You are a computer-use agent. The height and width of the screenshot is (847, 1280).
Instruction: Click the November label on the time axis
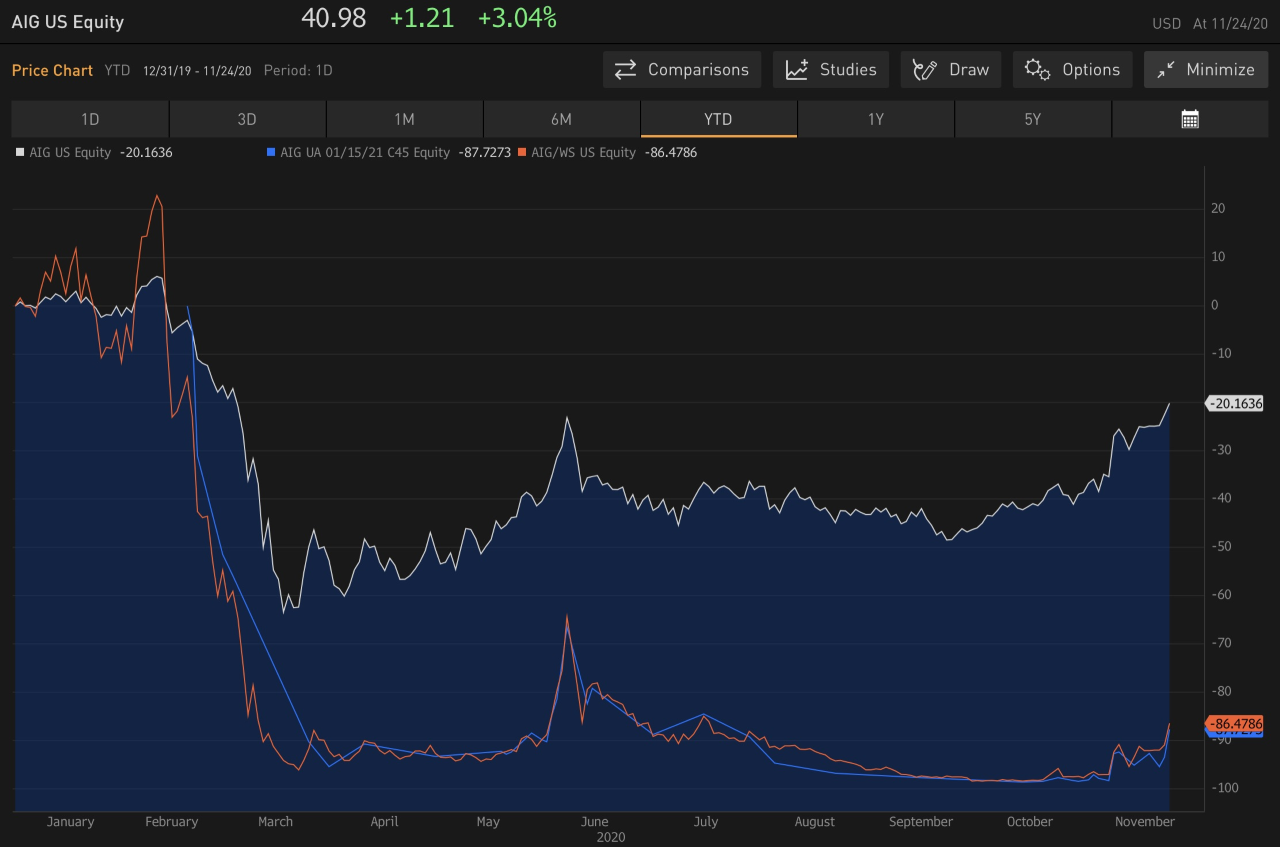(x=1145, y=822)
